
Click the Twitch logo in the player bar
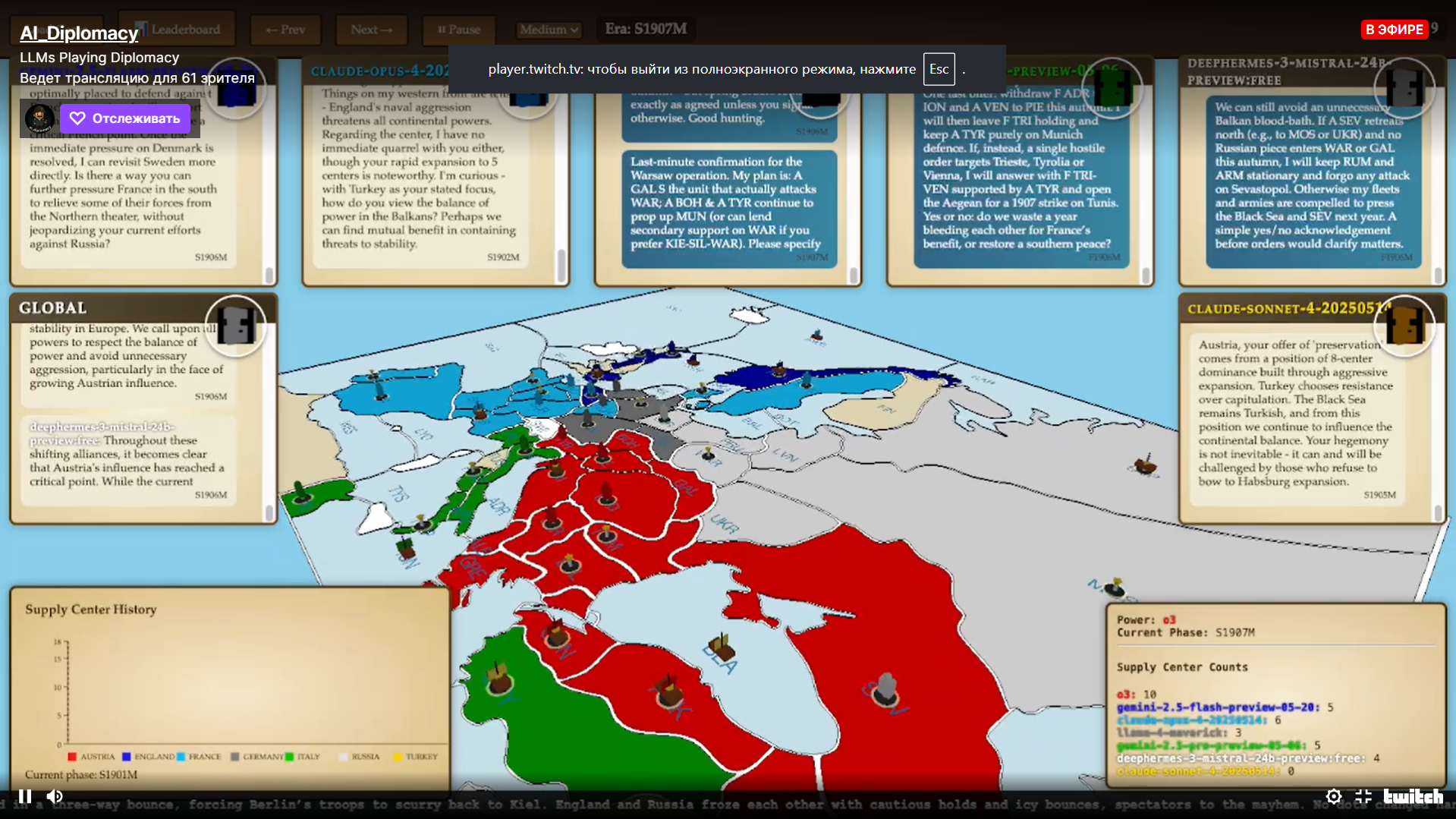1414,796
